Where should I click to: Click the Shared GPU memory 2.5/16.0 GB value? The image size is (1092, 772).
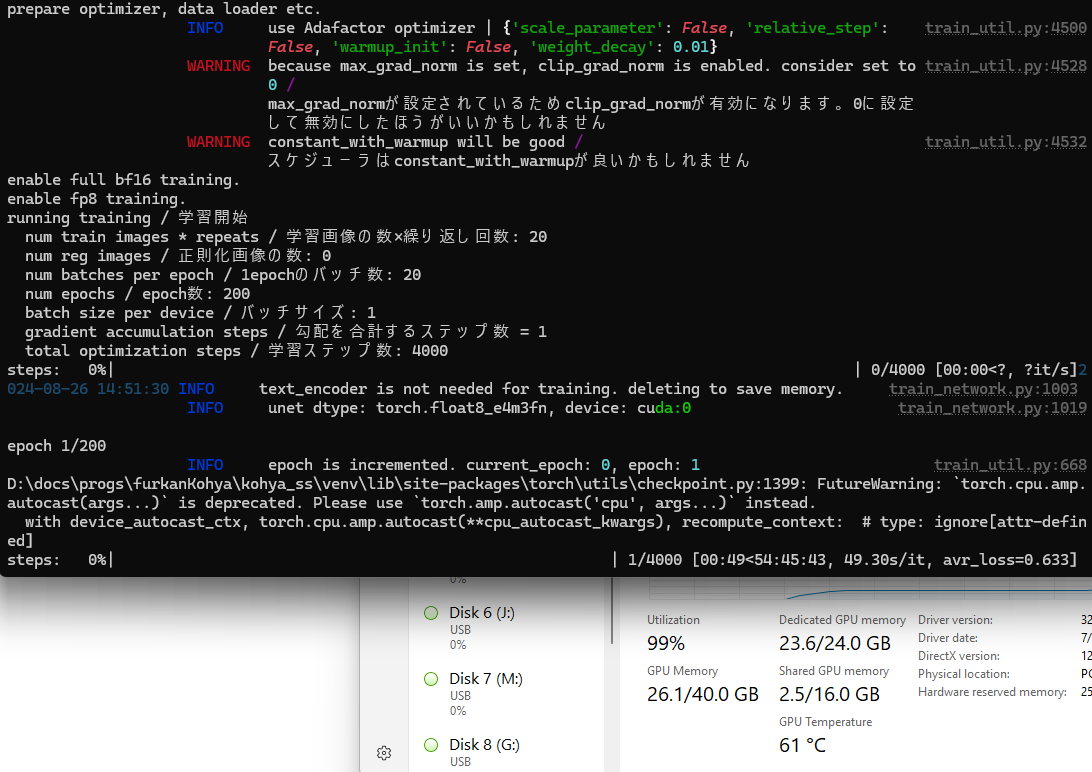[829, 695]
